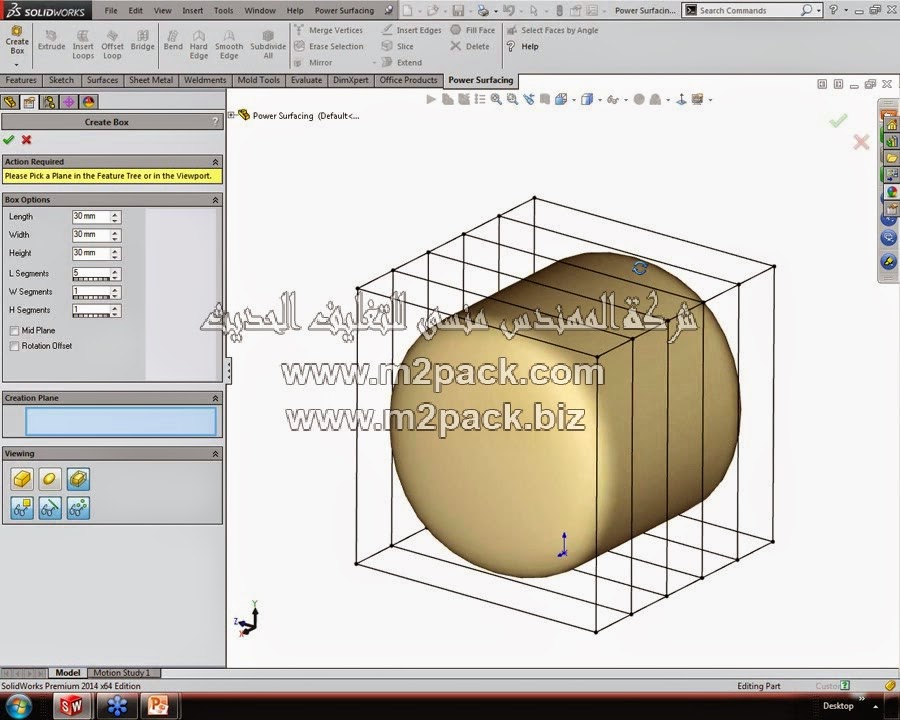The width and height of the screenshot is (900, 720).
Task: Collapse the Action Required section
Action: tap(215, 162)
